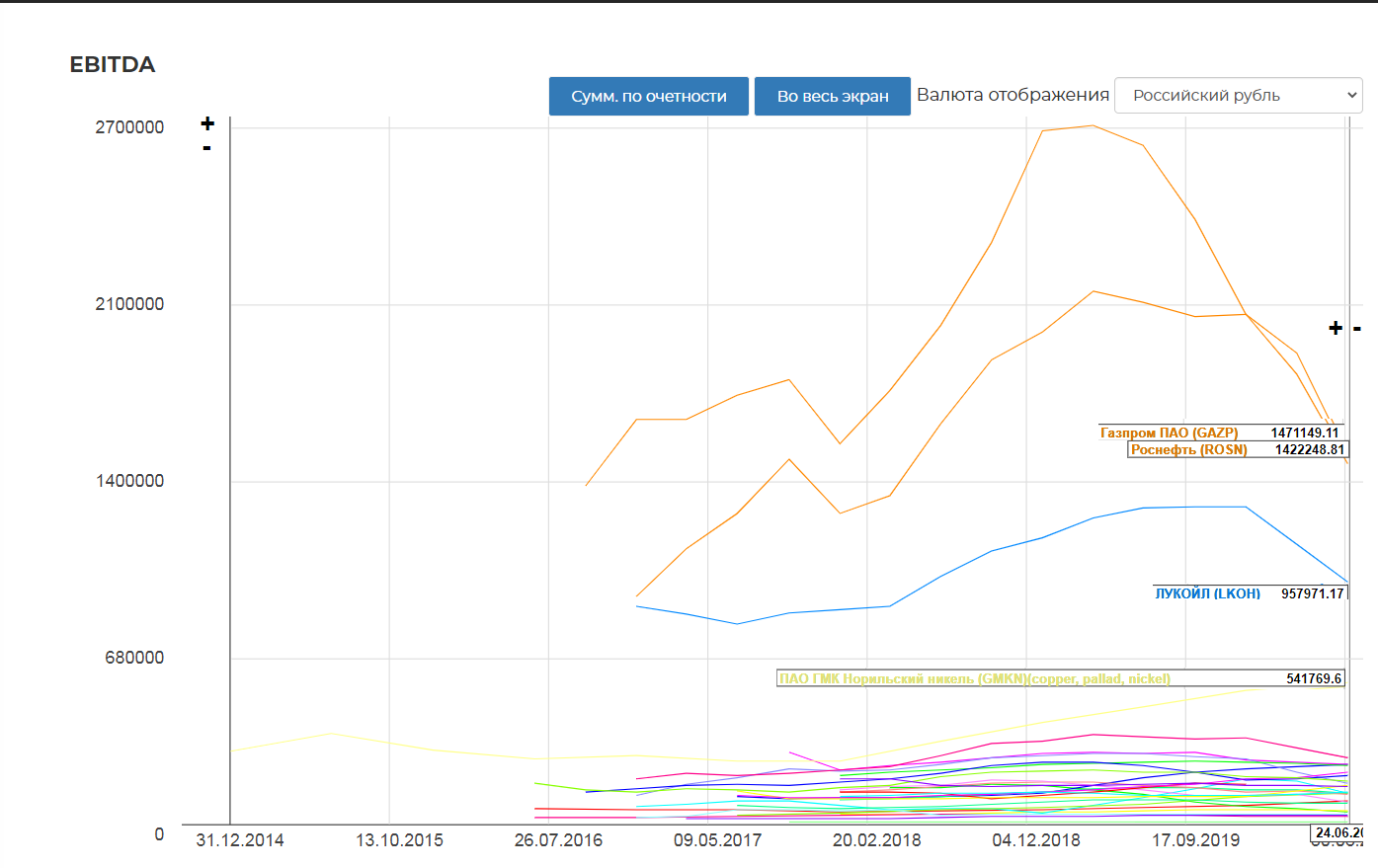Click the plus icon at the chart's right edge
Screen dimensions: 1378x868
[1336, 328]
